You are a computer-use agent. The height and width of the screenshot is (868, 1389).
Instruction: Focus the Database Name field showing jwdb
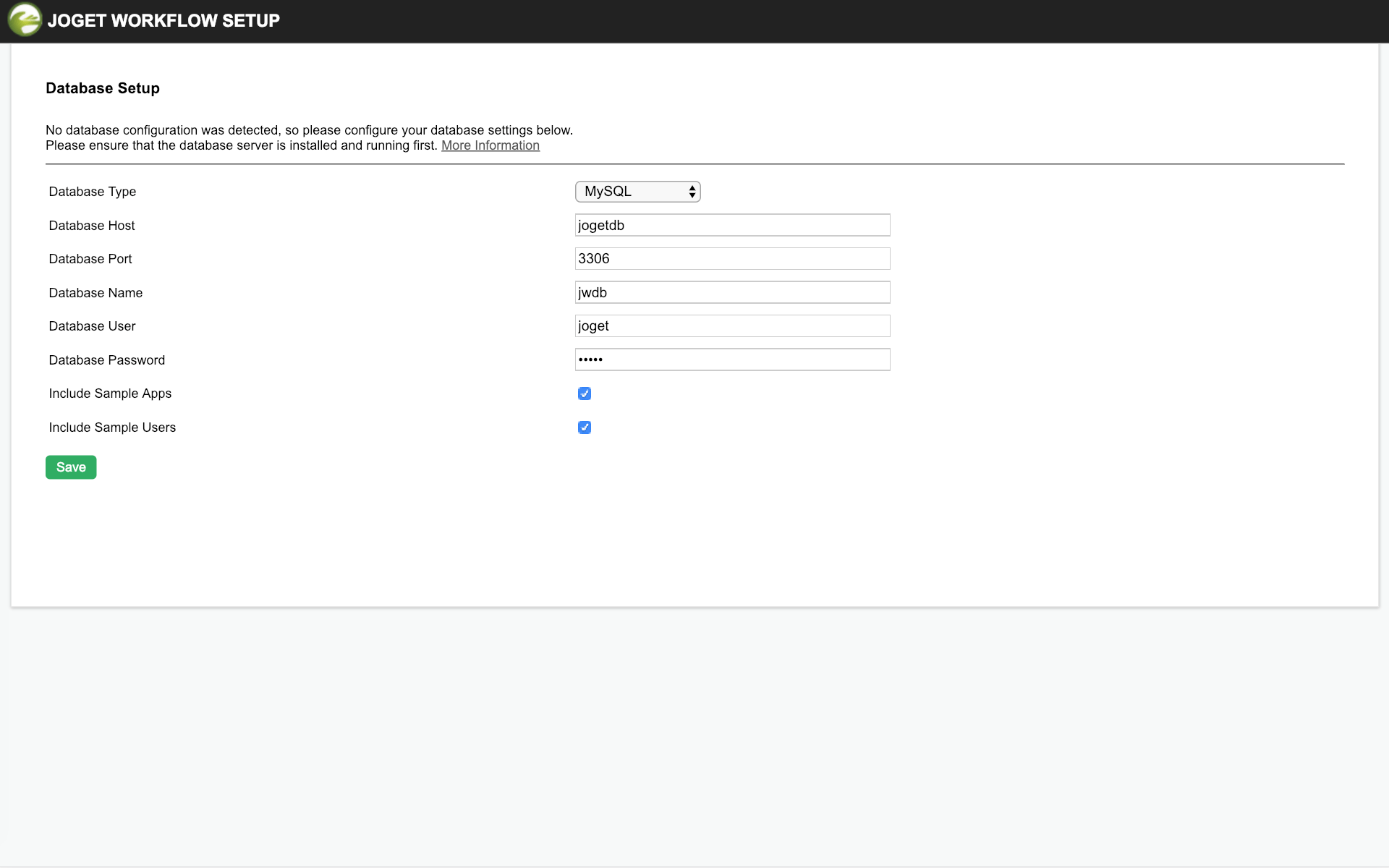click(732, 292)
